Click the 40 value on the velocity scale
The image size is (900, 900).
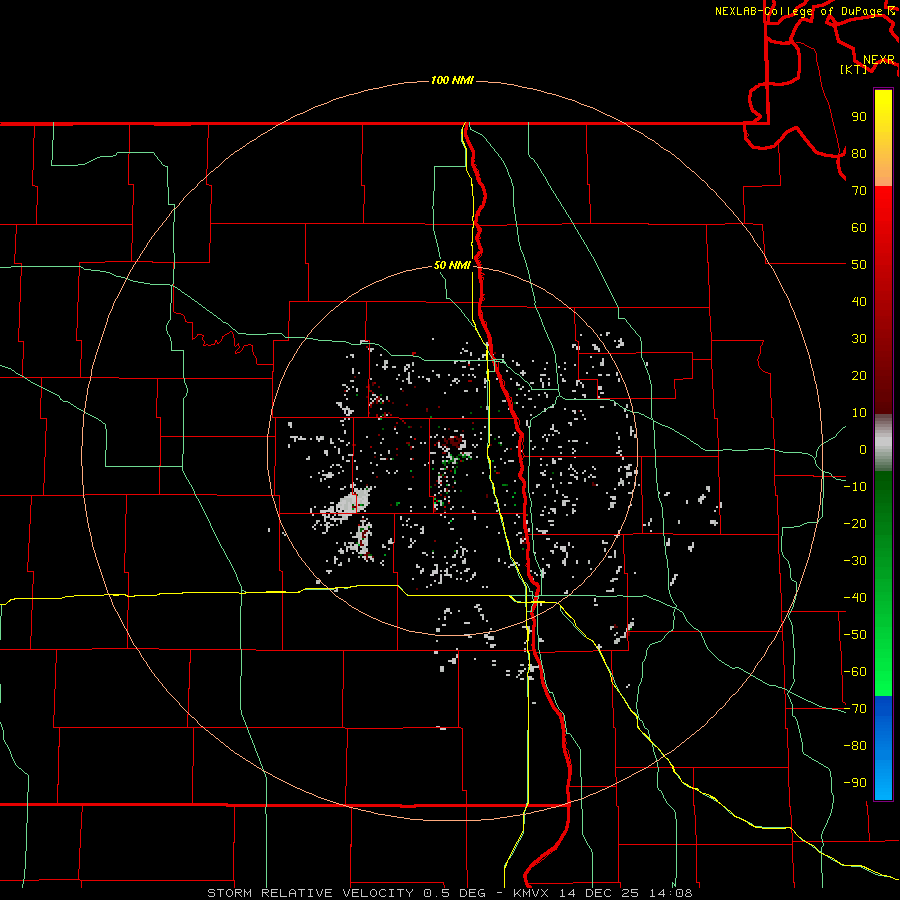pyautogui.click(x=859, y=301)
